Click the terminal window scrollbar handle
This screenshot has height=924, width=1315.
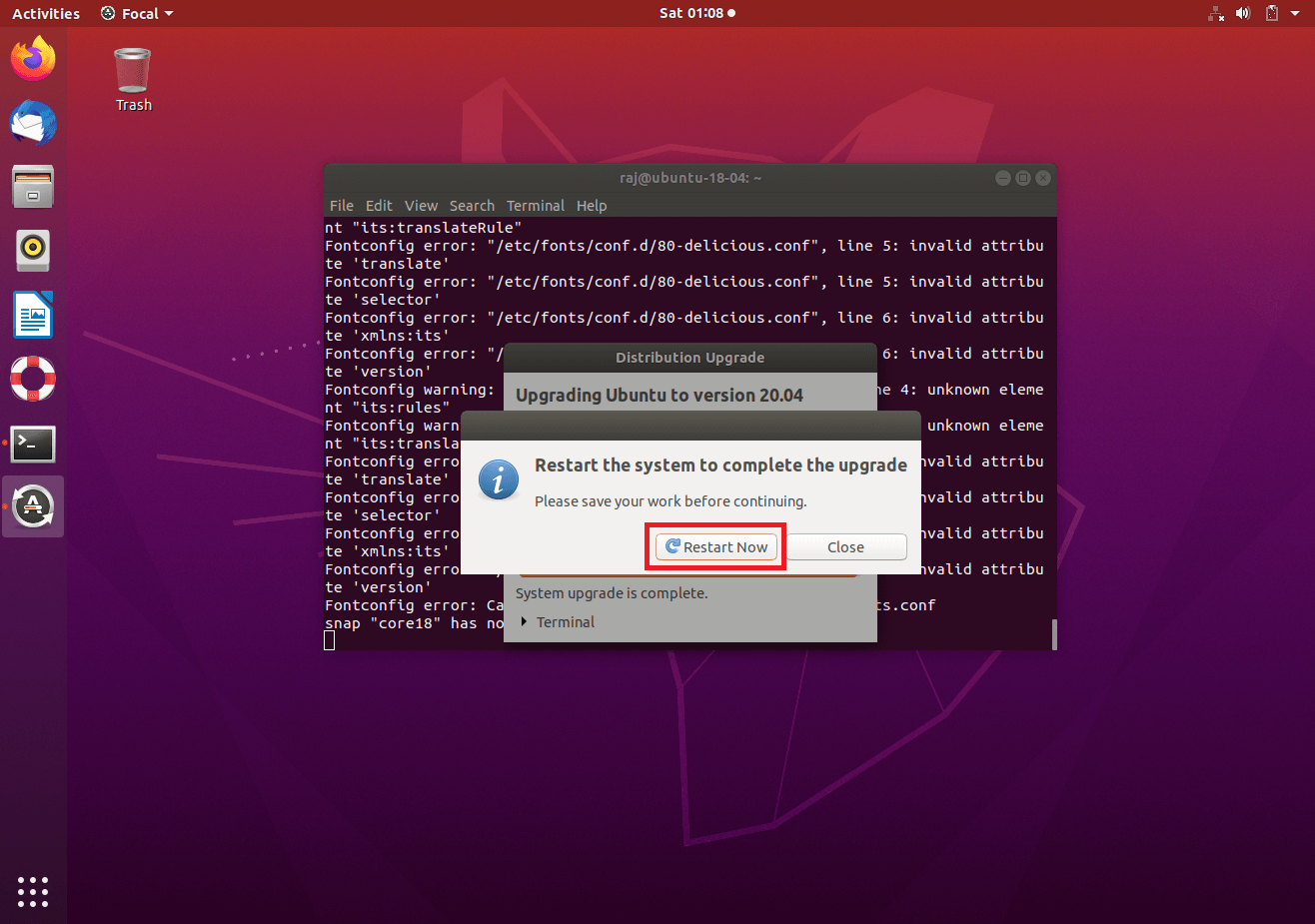coord(1053,634)
